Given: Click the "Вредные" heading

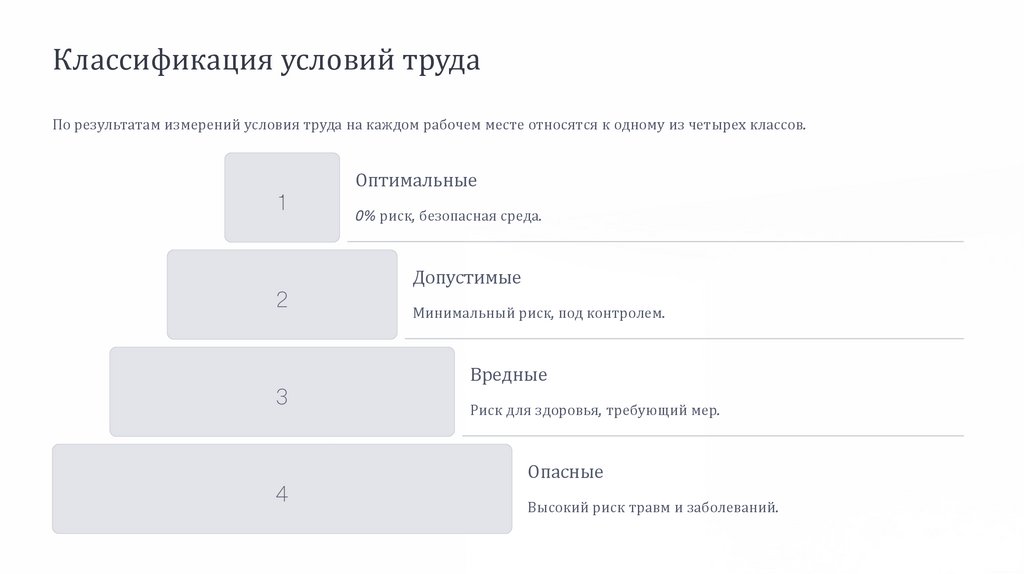Looking at the screenshot, I should [x=509, y=375].
